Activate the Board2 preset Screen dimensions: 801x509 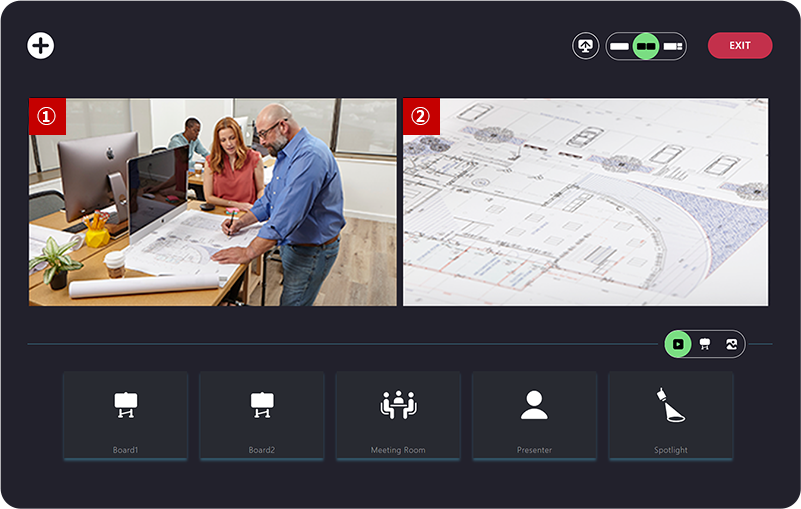coord(262,416)
